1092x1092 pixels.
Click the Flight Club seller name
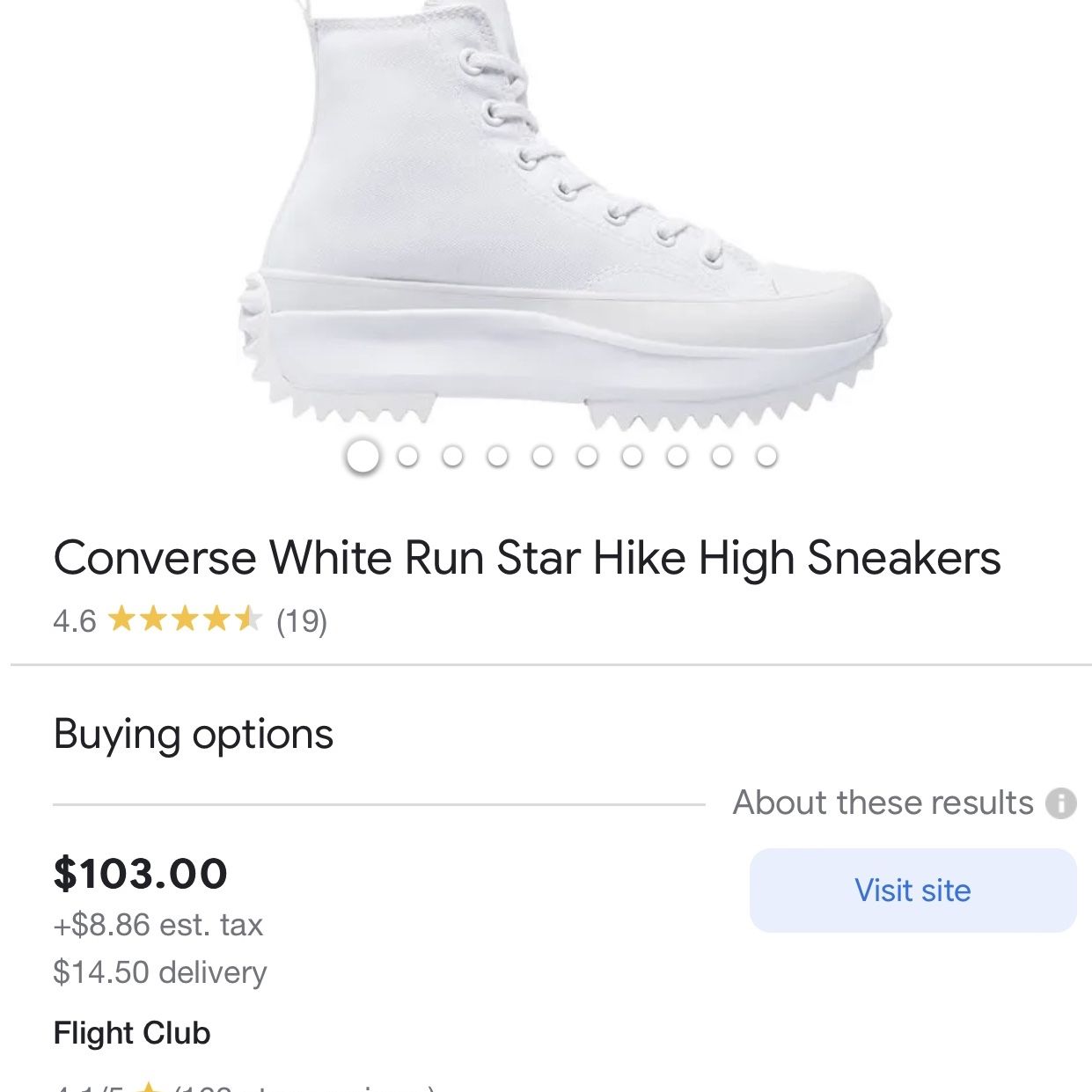(132, 1033)
